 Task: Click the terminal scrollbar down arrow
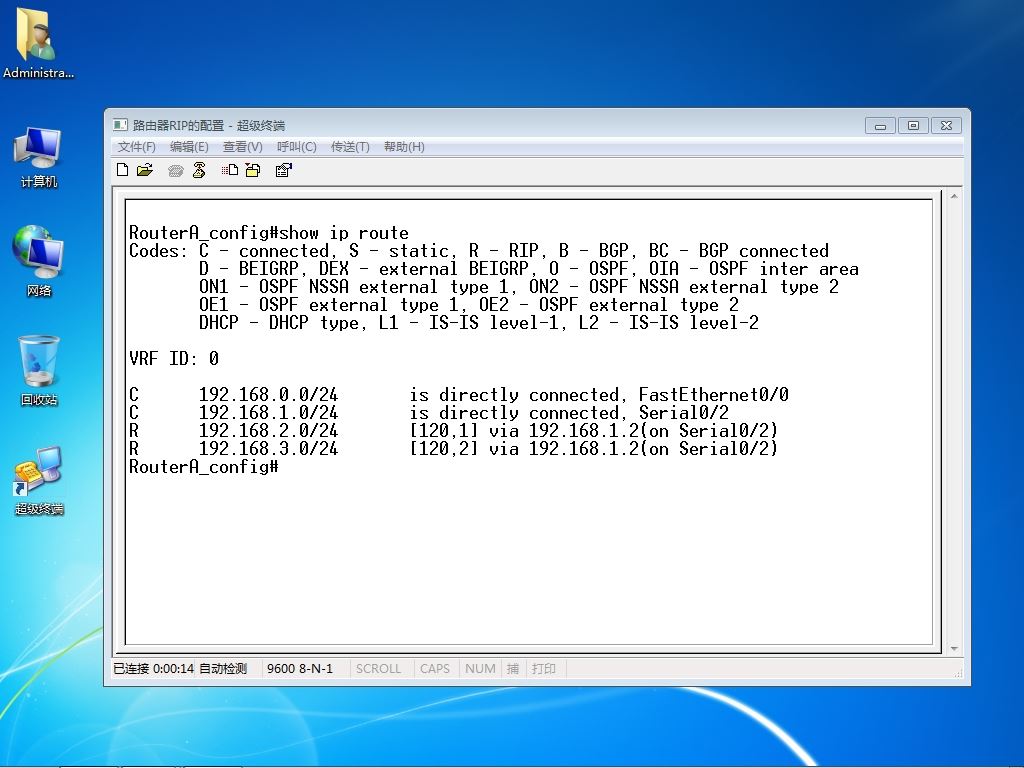click(x=954, y=648)
